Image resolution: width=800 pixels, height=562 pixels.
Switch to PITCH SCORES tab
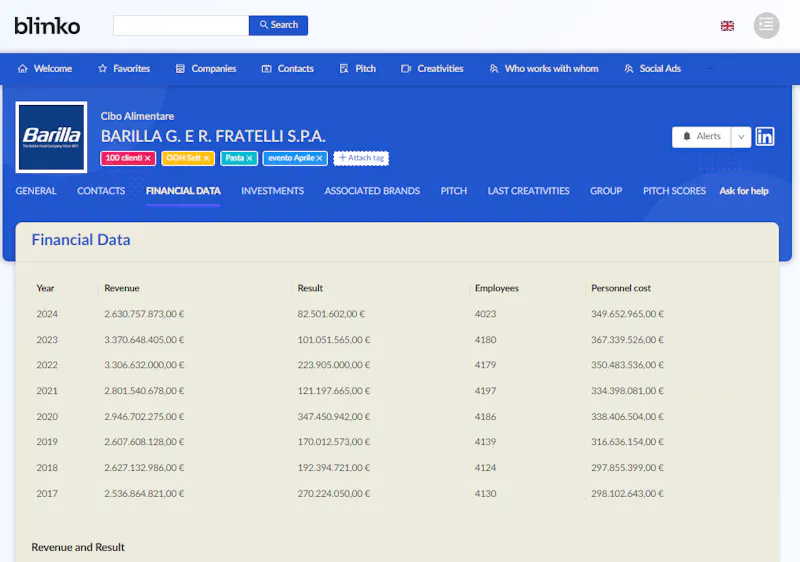coord(674,191)
